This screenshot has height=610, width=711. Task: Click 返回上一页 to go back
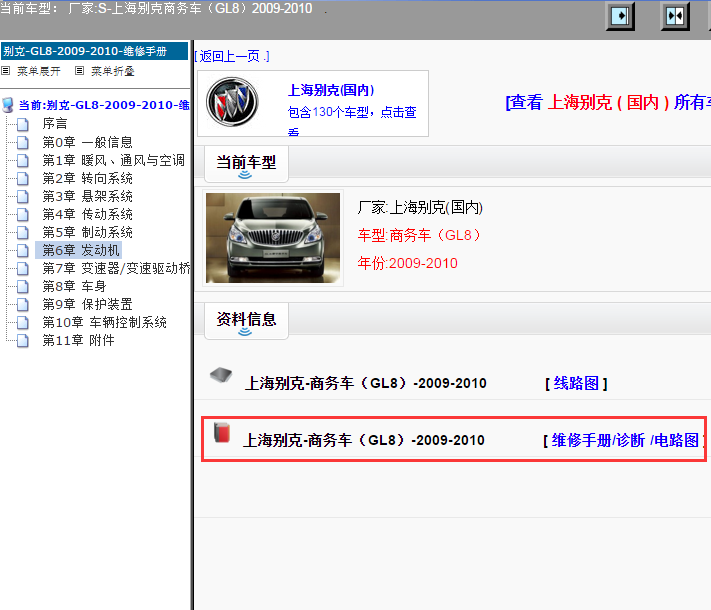232,56
